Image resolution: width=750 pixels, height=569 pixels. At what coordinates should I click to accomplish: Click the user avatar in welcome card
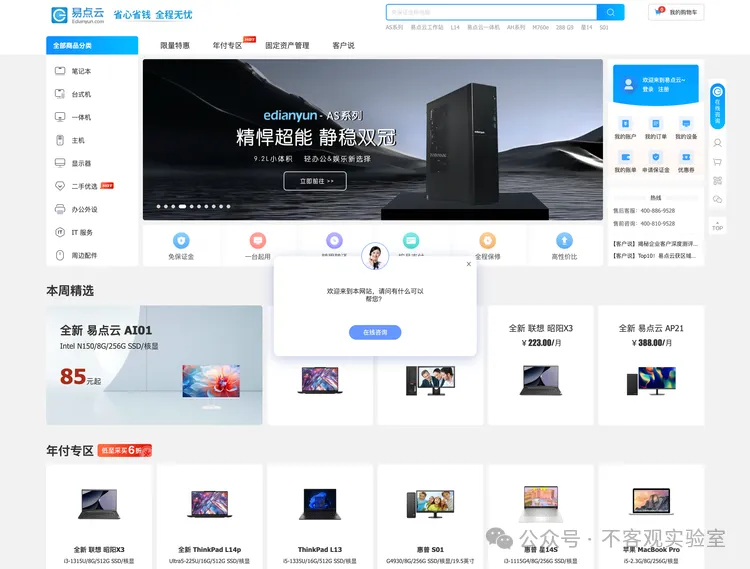coord(629,85)
